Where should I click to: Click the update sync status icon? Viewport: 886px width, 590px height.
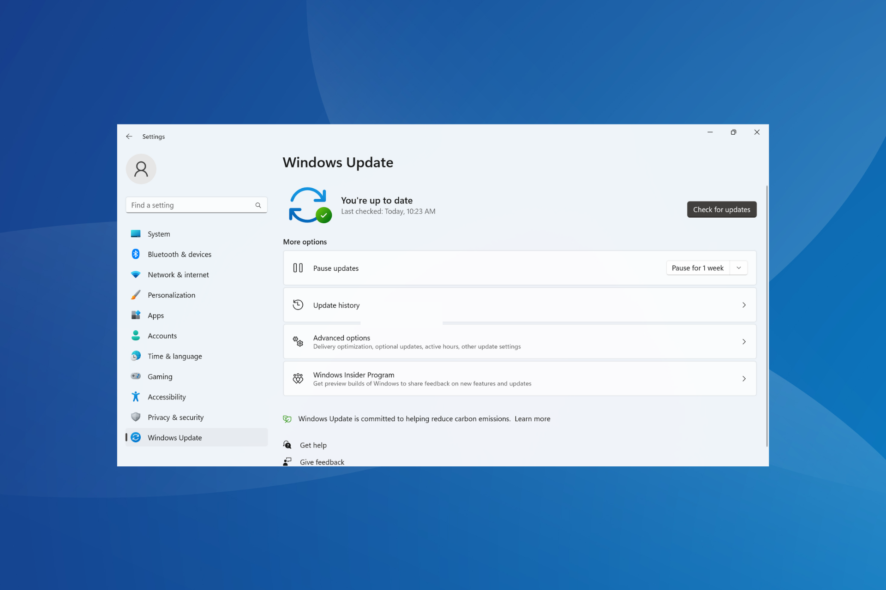309,205
